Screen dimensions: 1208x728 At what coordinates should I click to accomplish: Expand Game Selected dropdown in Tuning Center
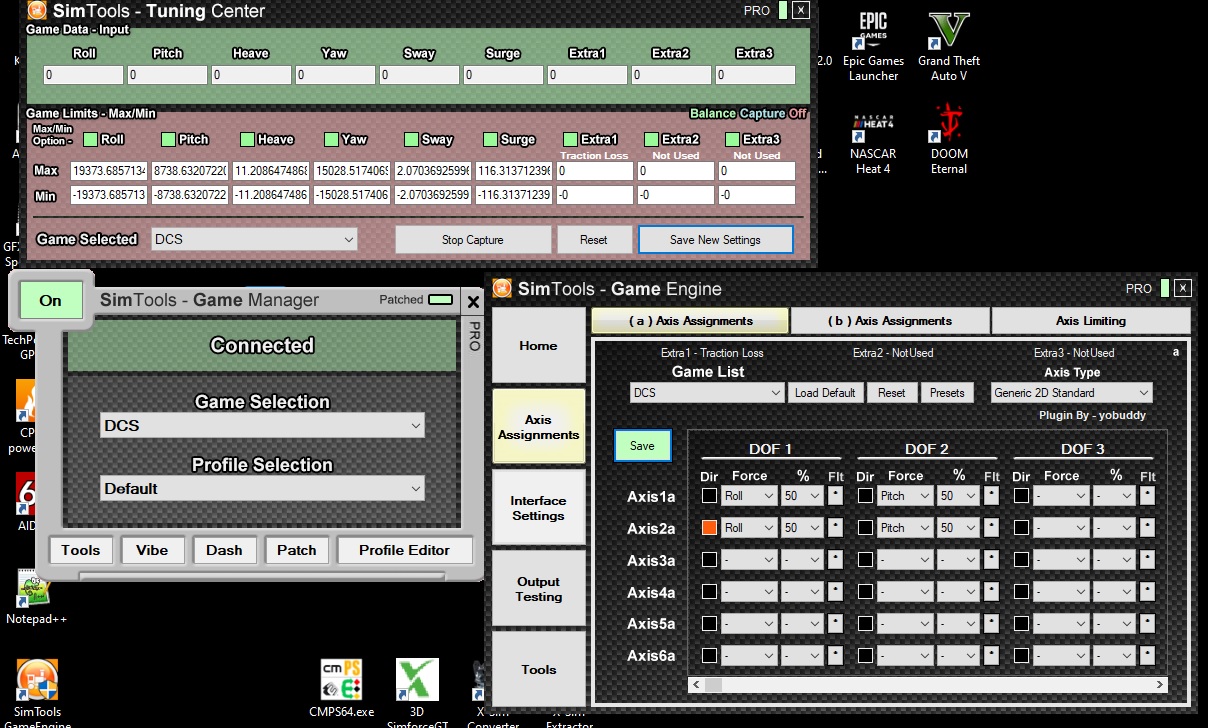coord(254,239)
